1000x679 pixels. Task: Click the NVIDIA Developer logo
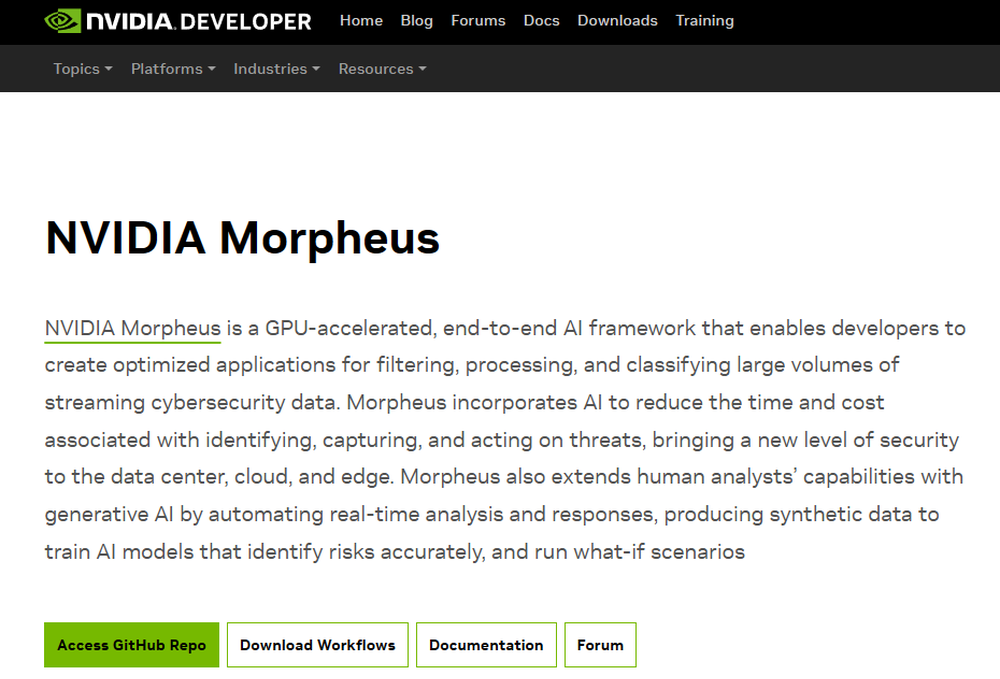(177, 21)
